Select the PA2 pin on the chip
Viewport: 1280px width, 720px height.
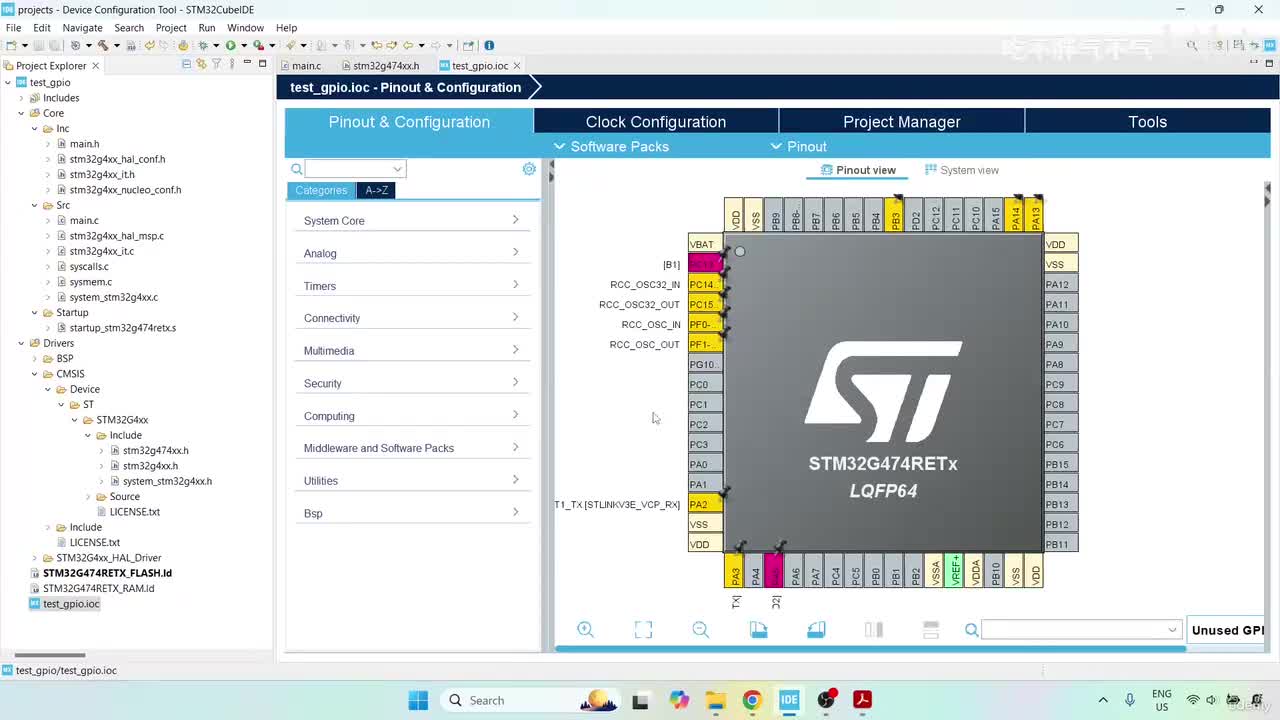point(704,504)
